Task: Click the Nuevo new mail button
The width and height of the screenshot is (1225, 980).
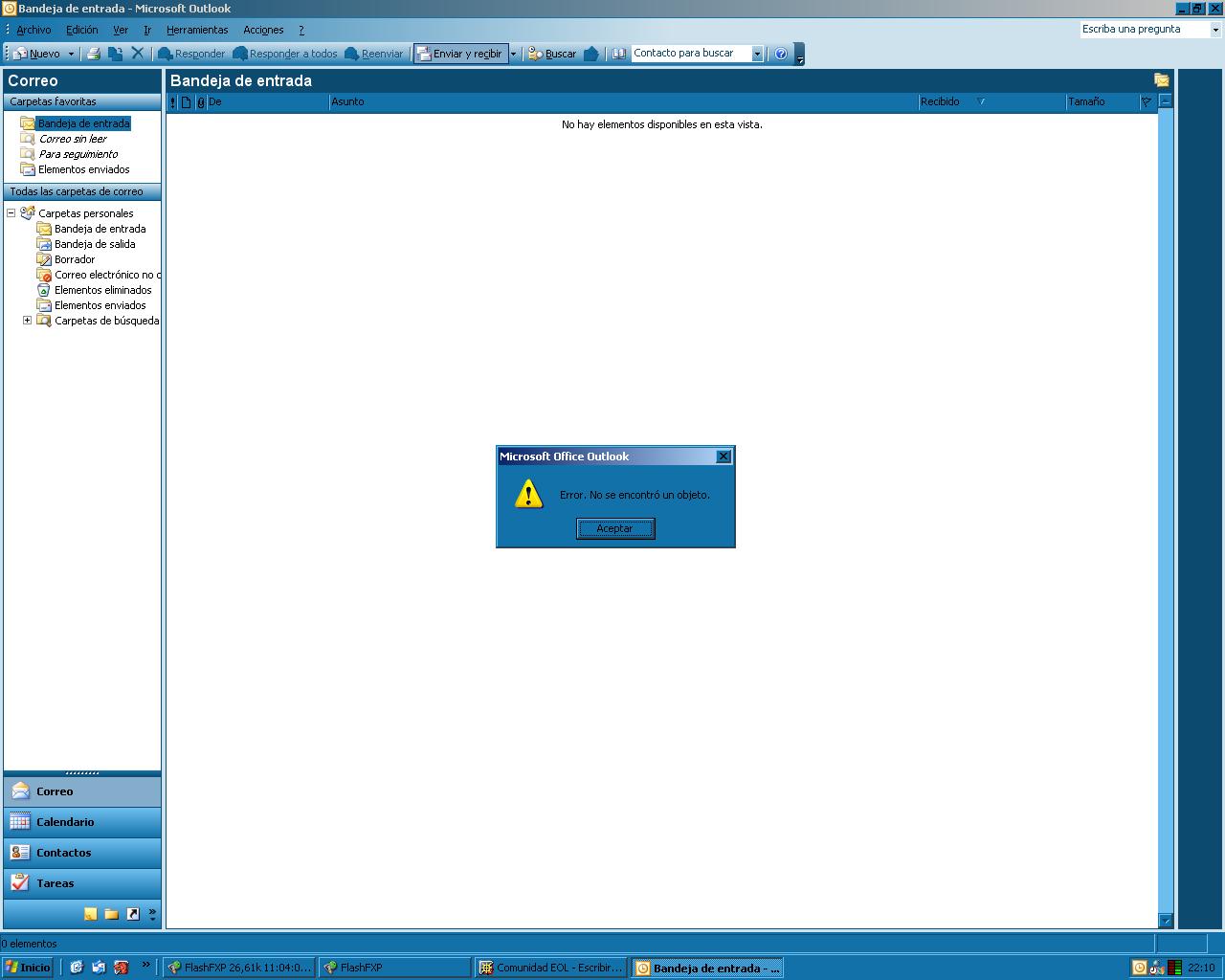Action: [36, 54]
